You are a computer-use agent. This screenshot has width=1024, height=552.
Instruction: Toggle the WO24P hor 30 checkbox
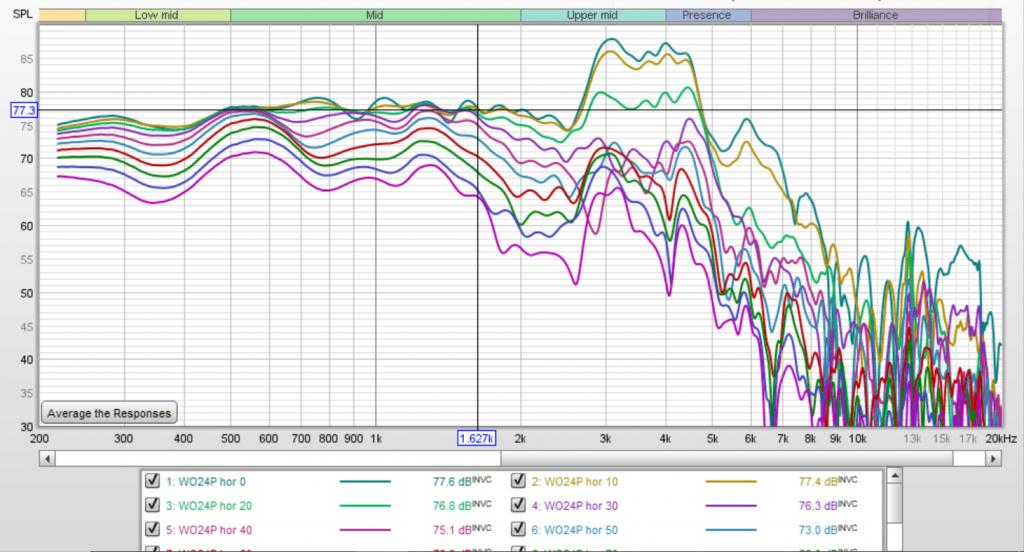(x=518, y=505)
